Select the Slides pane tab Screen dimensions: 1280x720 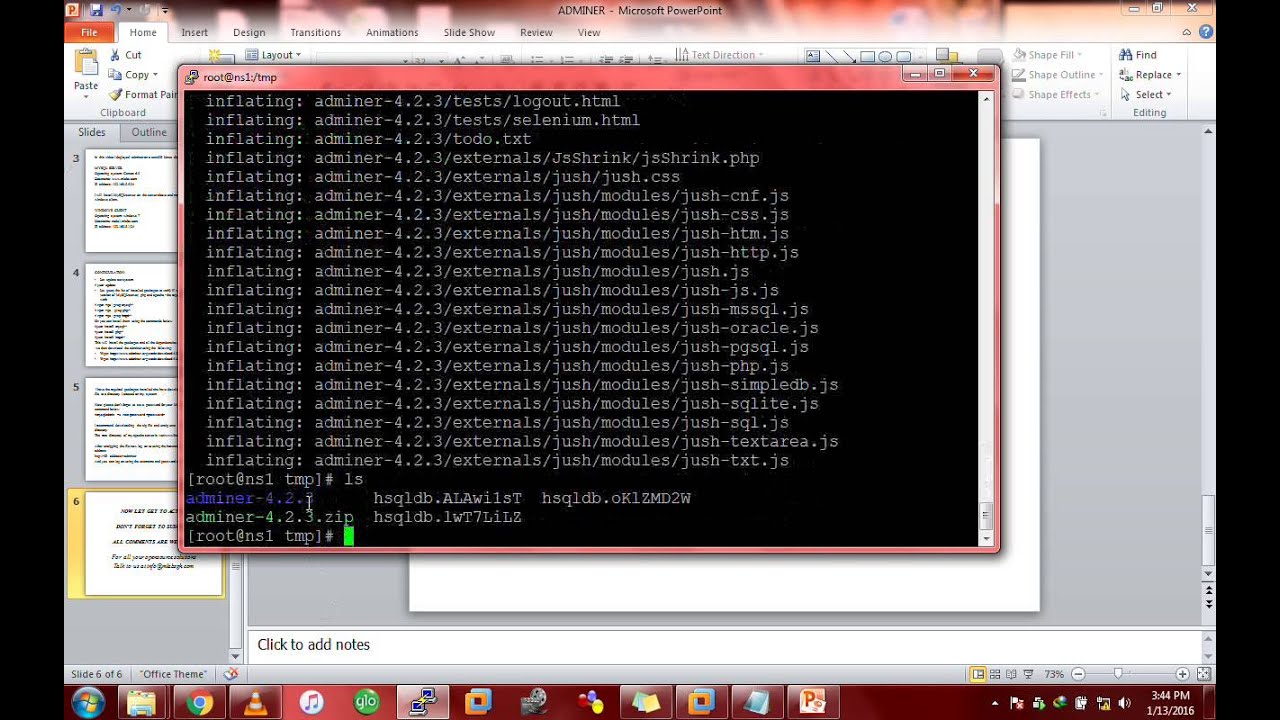pyautogui.click(x=92, y=132)
